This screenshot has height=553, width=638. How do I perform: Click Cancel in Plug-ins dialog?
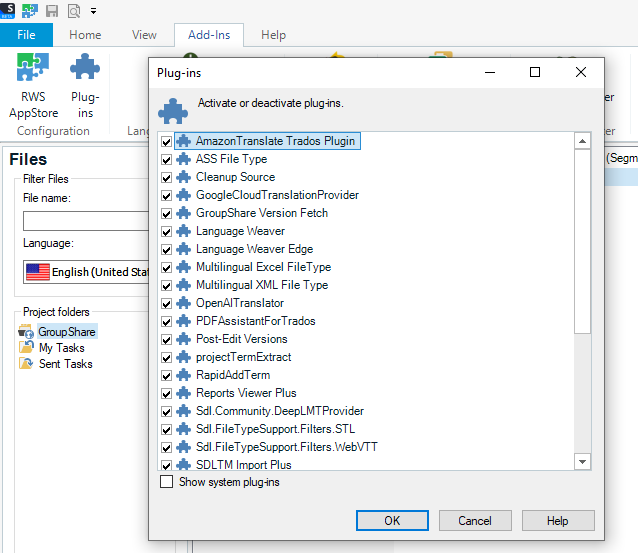(475, 520)
